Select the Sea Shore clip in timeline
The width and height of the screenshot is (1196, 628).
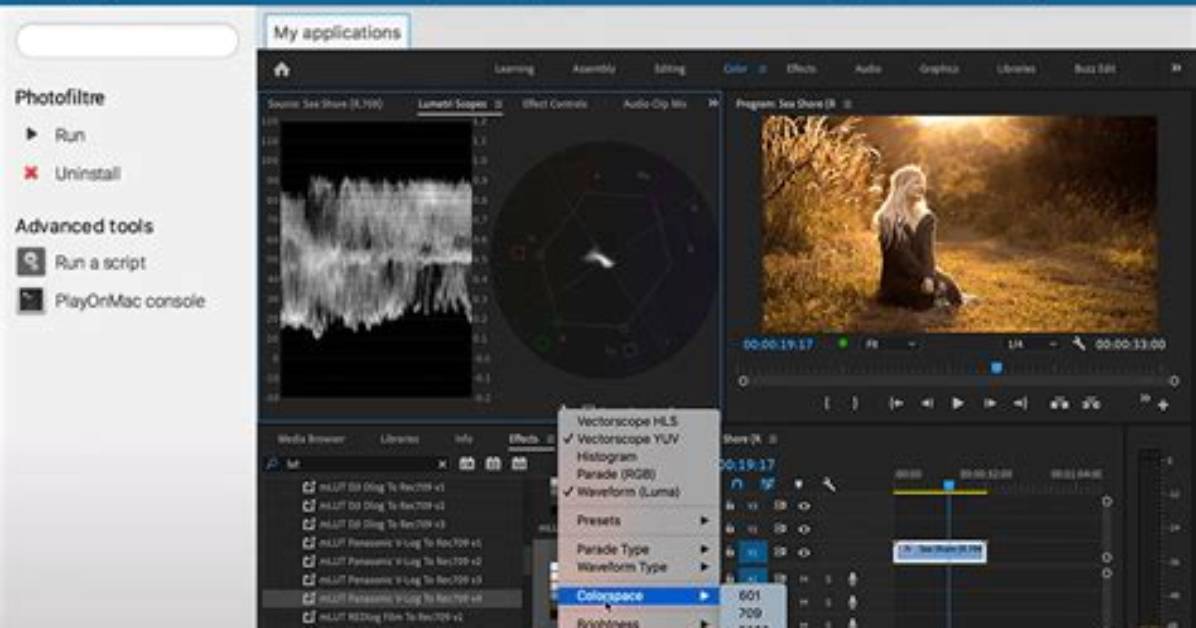(940, 550)
